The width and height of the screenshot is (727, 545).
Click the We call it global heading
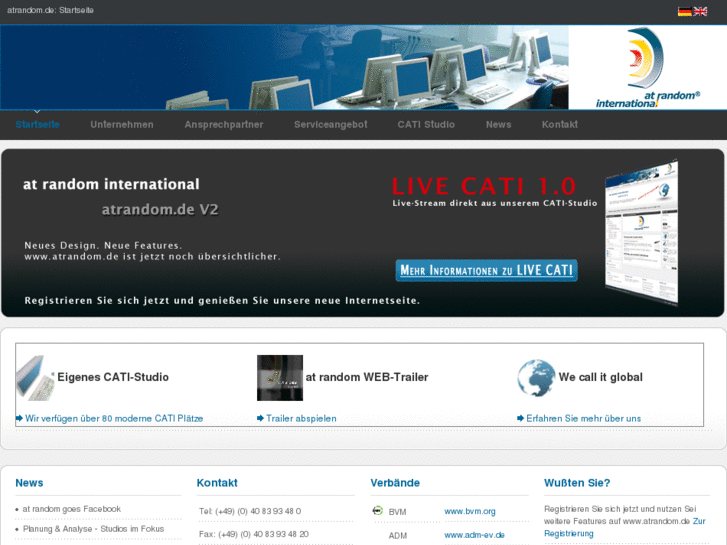[600, 377]
